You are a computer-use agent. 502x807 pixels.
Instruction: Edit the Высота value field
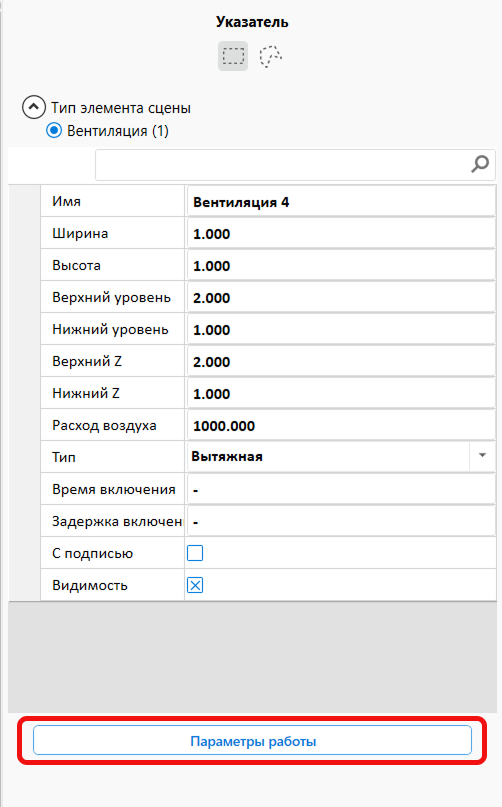(341, 266)
